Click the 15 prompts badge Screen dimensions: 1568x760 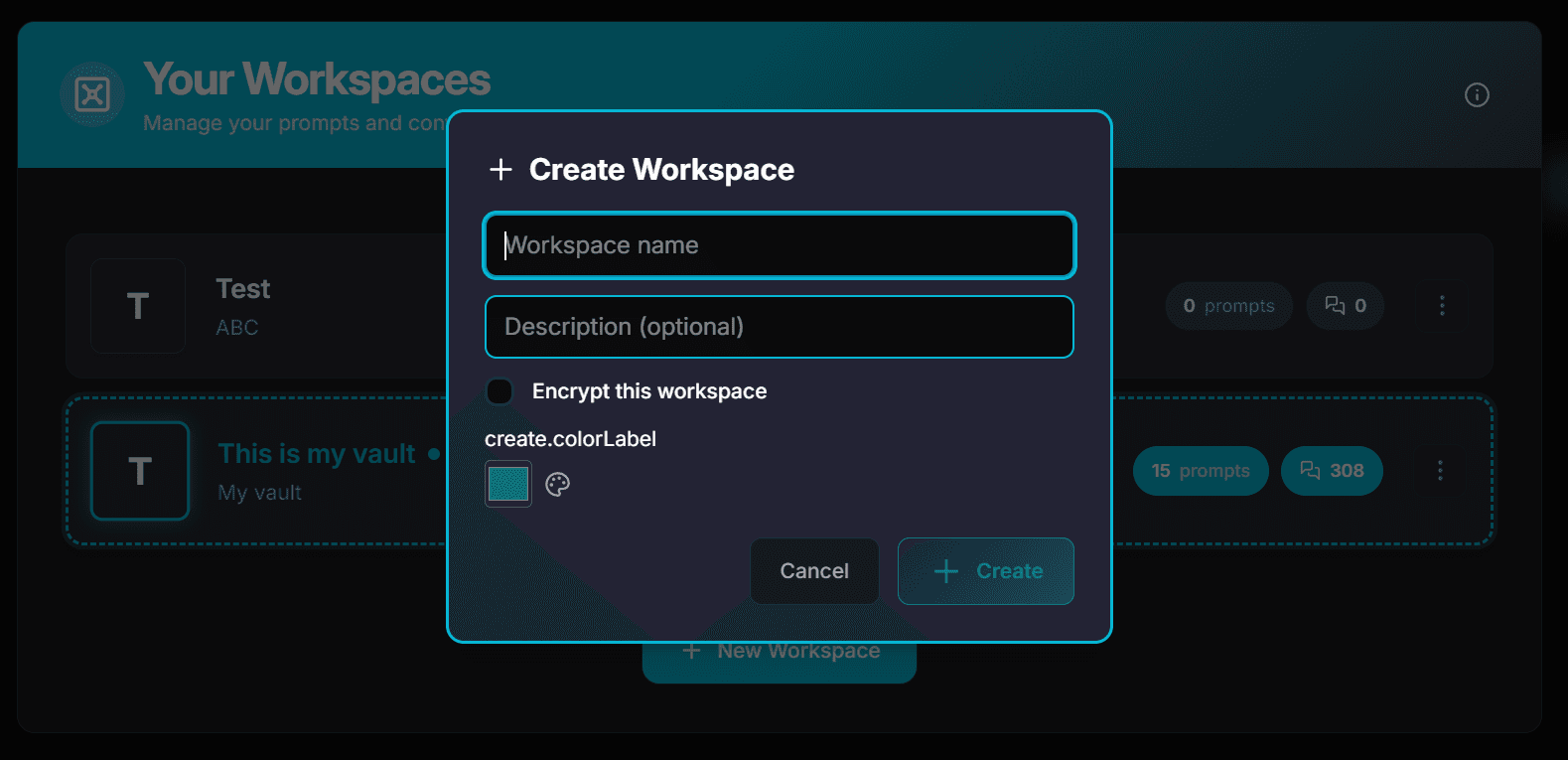pos(1201,471)
